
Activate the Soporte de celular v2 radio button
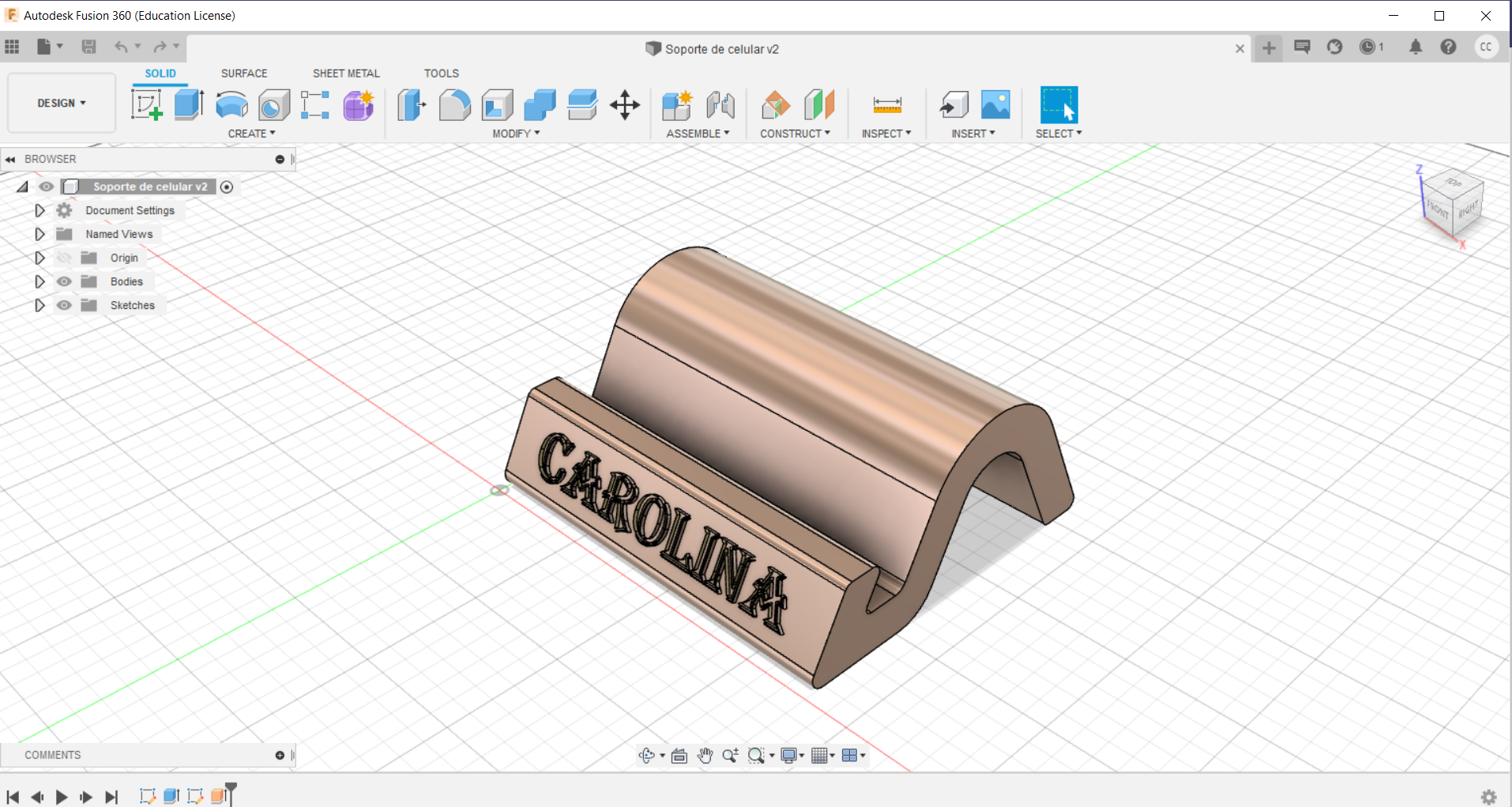pyautogui.click(x=227, y=187)
